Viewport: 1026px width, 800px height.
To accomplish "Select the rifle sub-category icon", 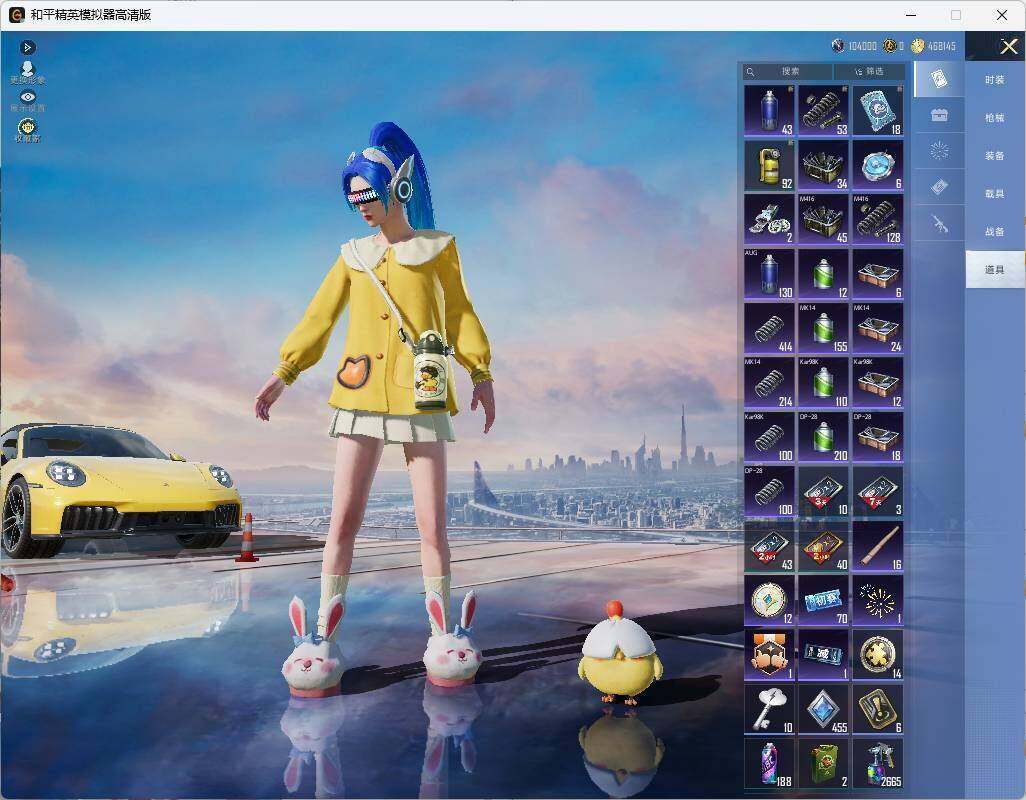I will pos(939,224).
